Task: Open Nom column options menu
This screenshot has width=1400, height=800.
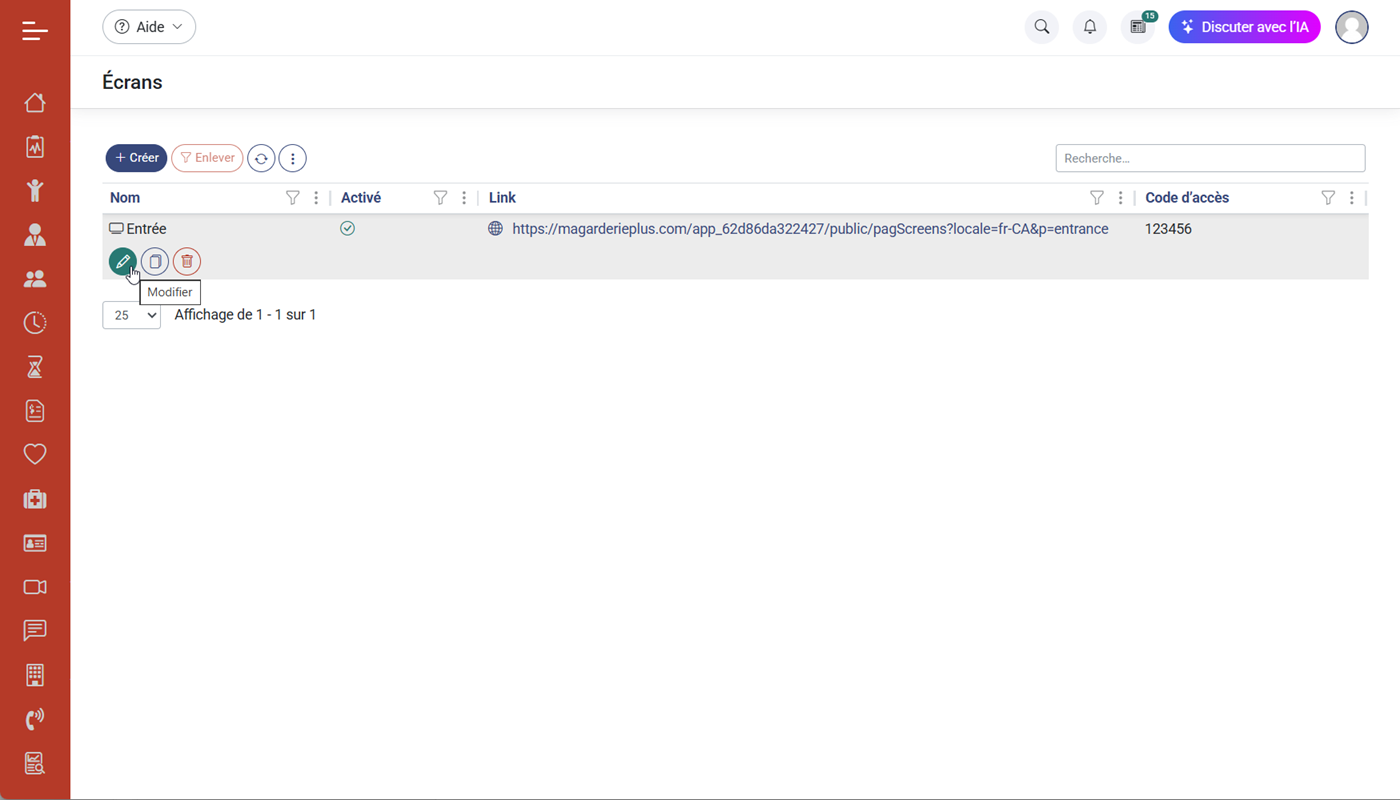Action: tap(316, 198)
